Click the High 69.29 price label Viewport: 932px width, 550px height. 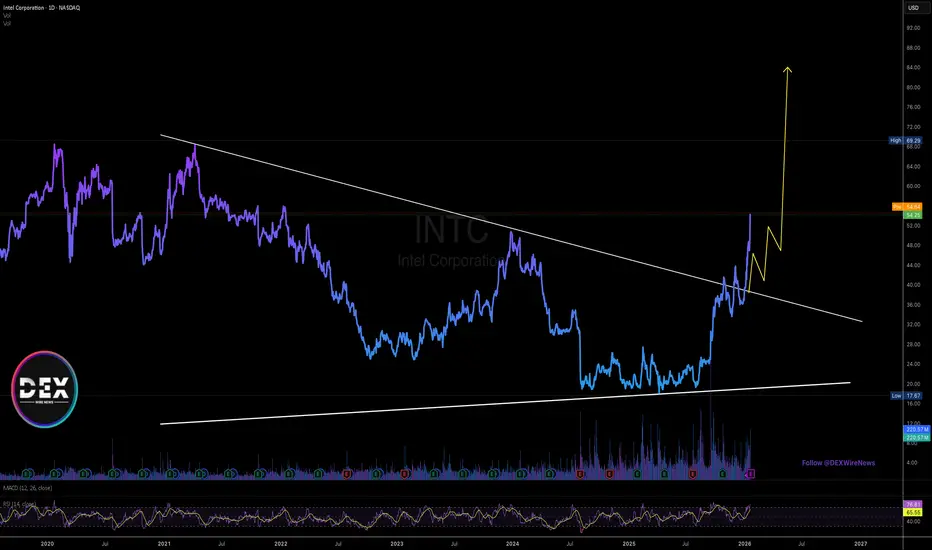coord(905,141)
